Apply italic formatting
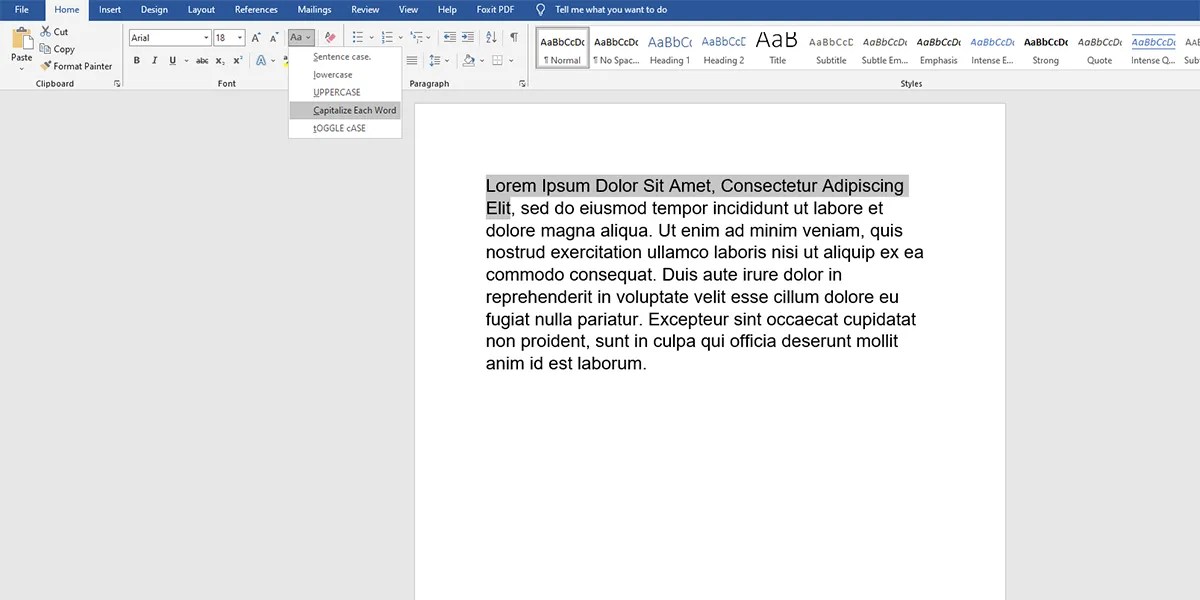Viewport: 1200px width, 600px height. tap(154, 60)
